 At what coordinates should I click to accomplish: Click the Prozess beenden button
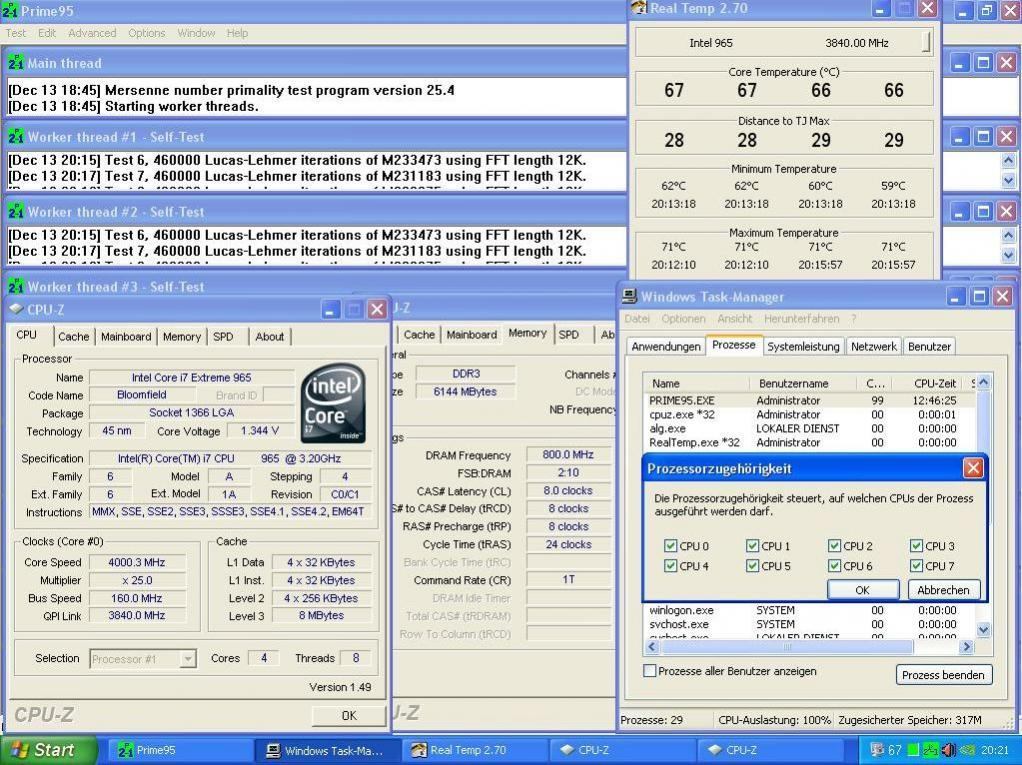(x=943, y=674)
